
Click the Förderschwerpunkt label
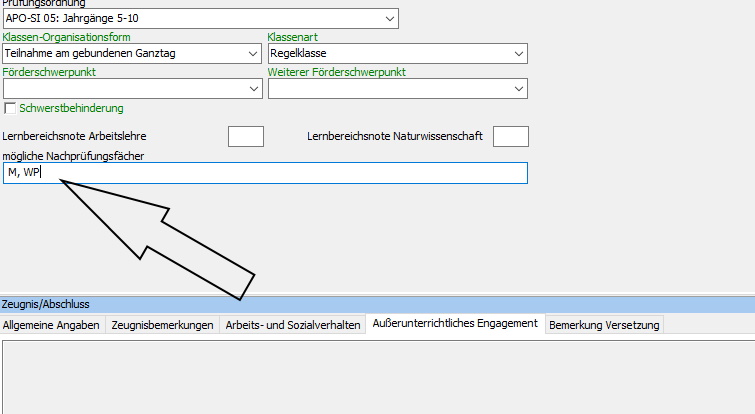49,72
